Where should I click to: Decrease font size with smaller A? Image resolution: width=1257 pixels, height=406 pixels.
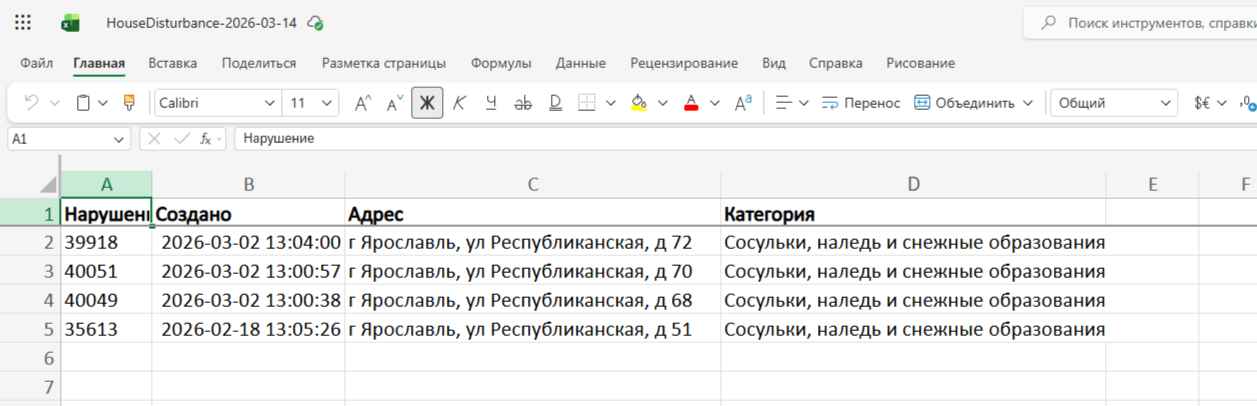[394, 103]
